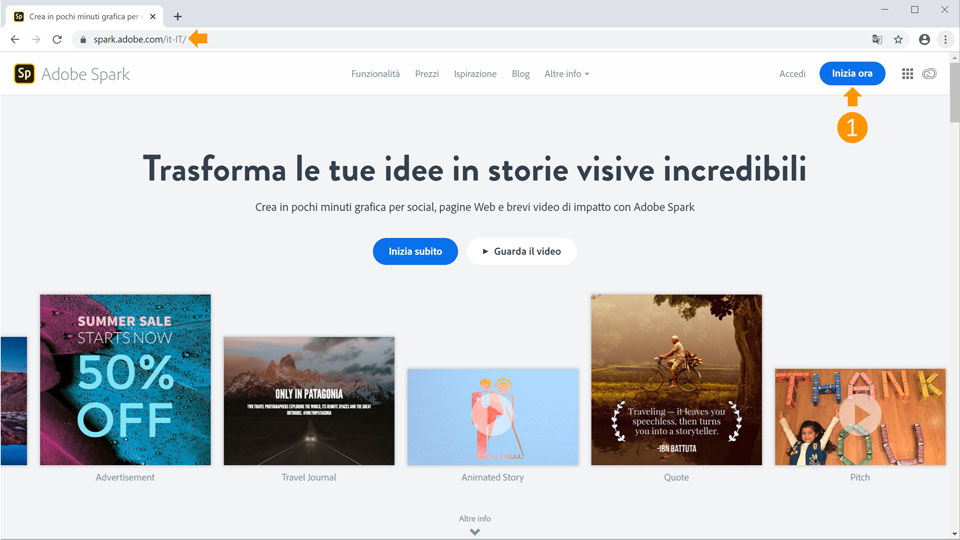Click the Pitch caption

point(860,478)
